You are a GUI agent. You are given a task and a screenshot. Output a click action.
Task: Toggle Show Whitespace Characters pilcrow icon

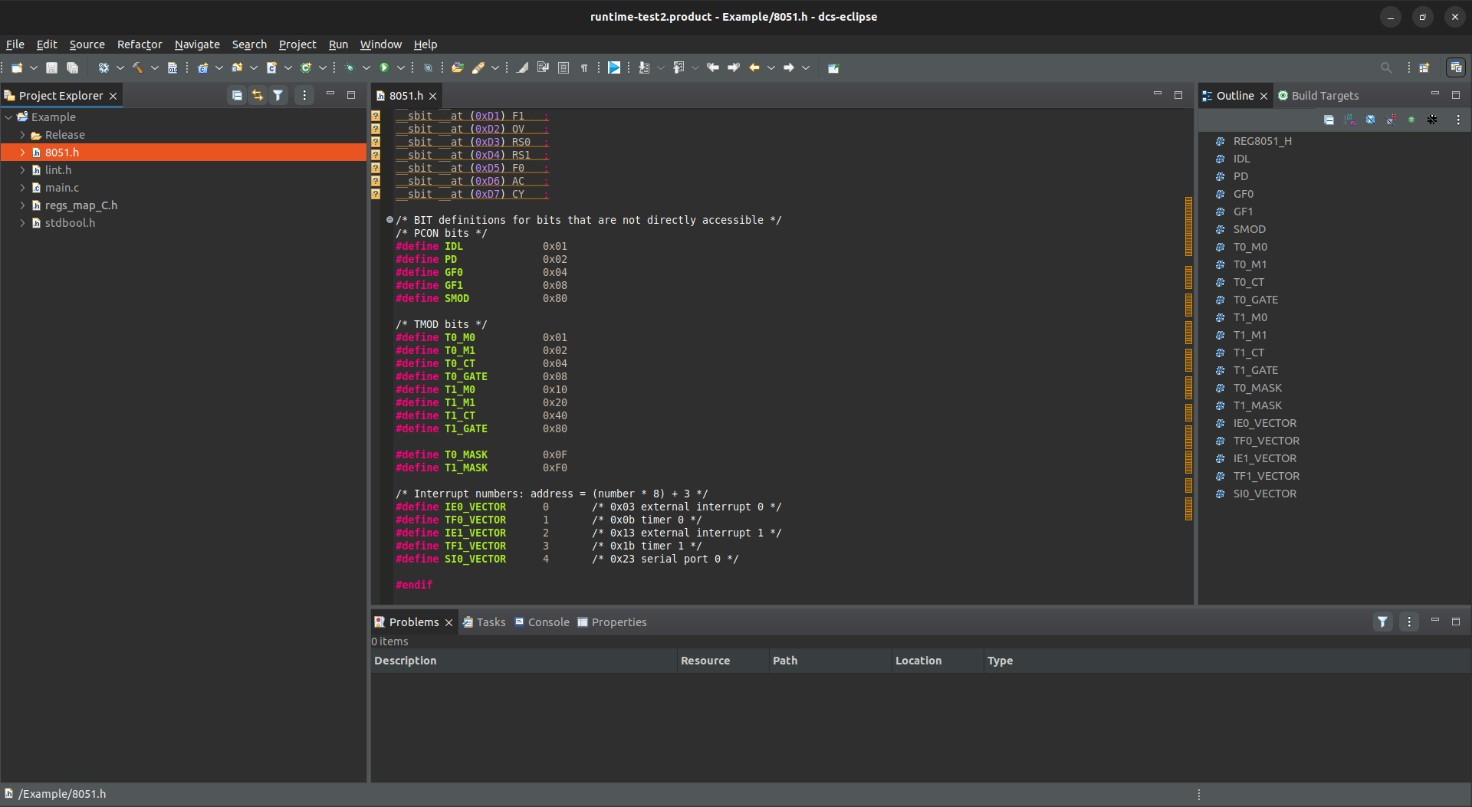[584, 68]
